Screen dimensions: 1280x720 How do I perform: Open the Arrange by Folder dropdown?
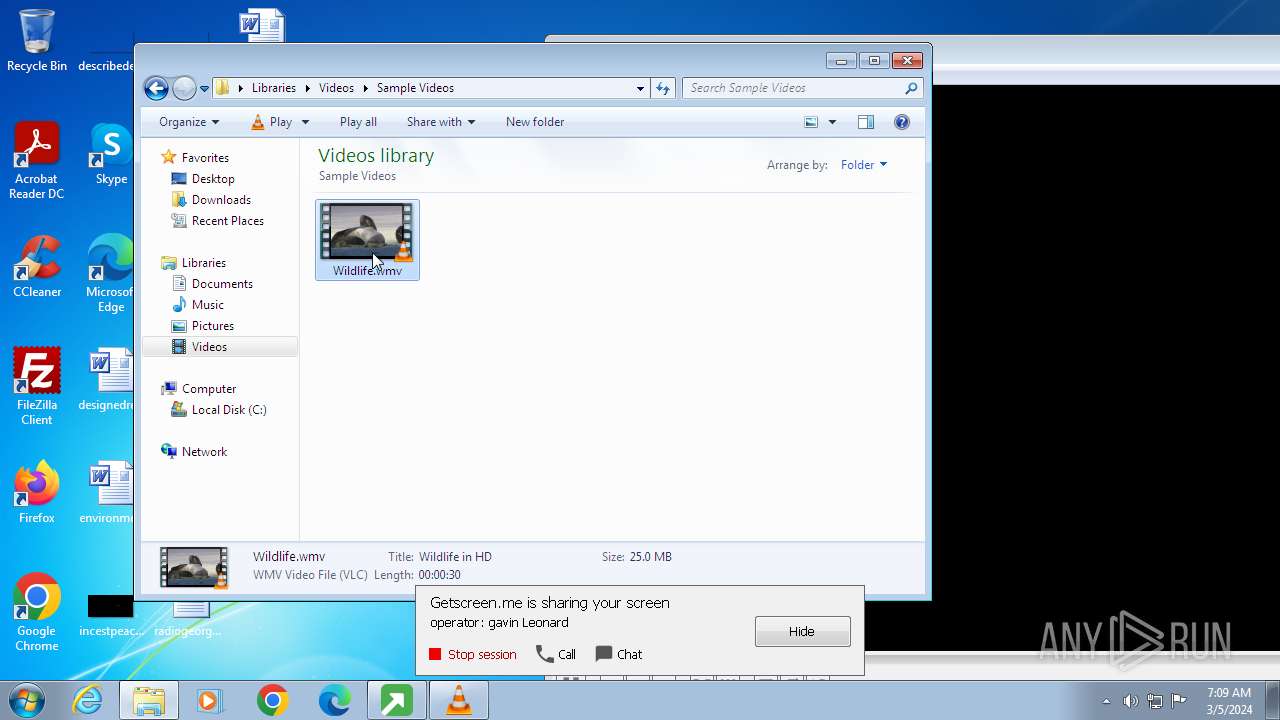[863, 165]
